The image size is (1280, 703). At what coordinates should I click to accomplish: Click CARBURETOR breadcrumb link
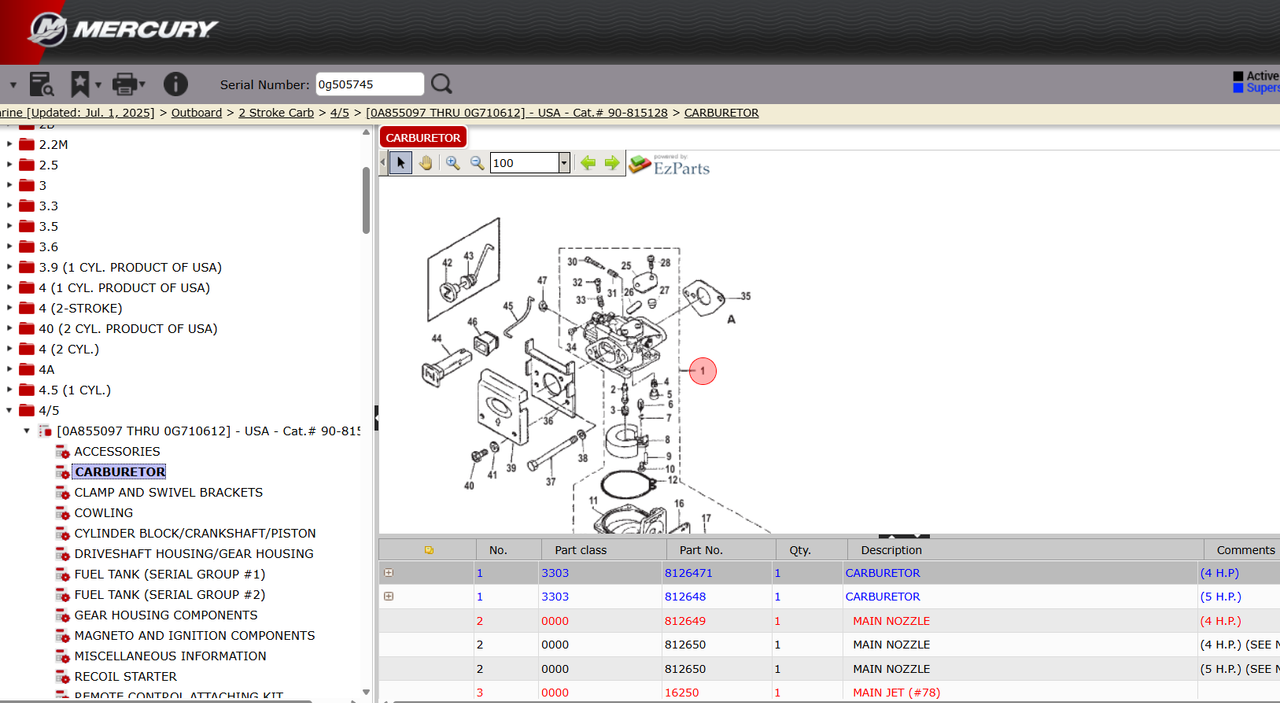tap(721, 113)
